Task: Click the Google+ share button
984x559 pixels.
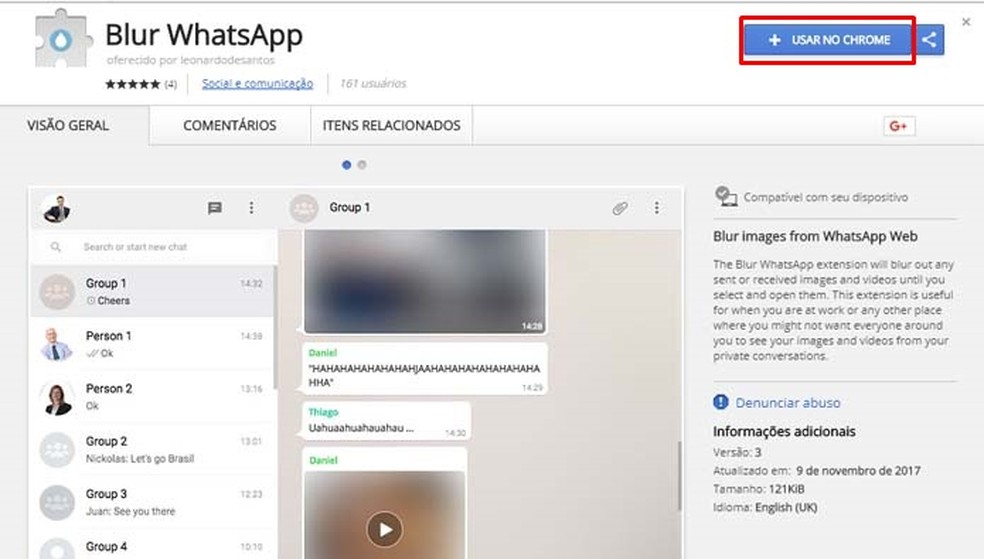Action: pos(899,126)
